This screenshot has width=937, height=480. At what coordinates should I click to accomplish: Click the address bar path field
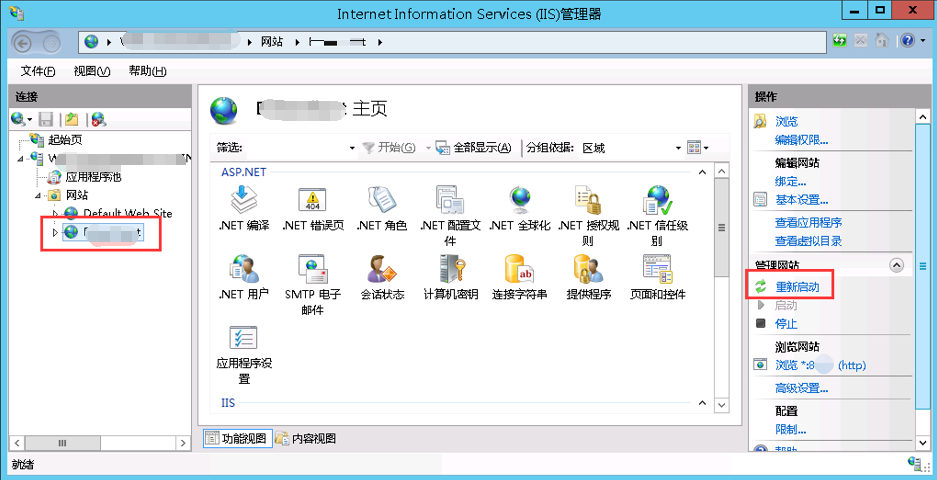[453, 42]
